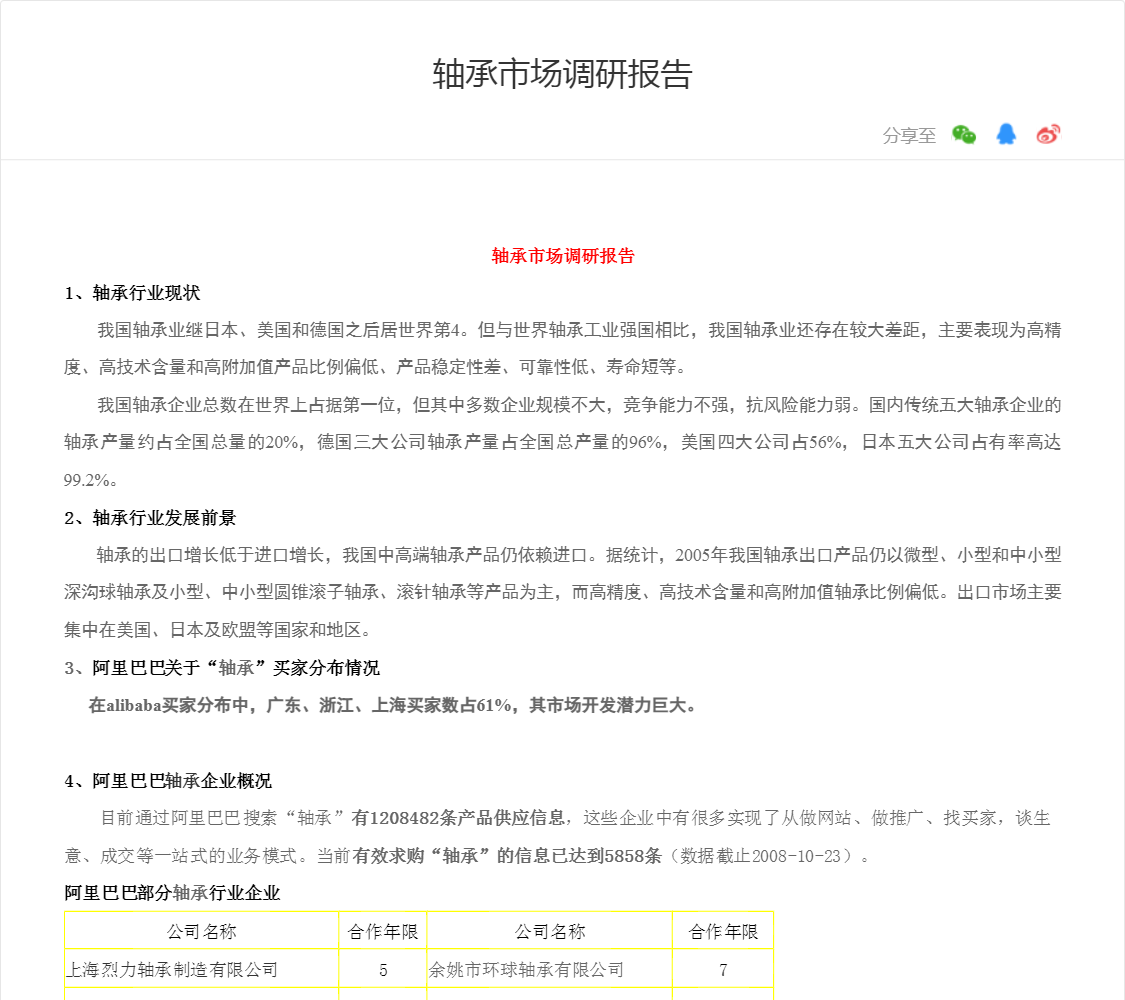Share the report to QQ

(x=1006, y=134)
